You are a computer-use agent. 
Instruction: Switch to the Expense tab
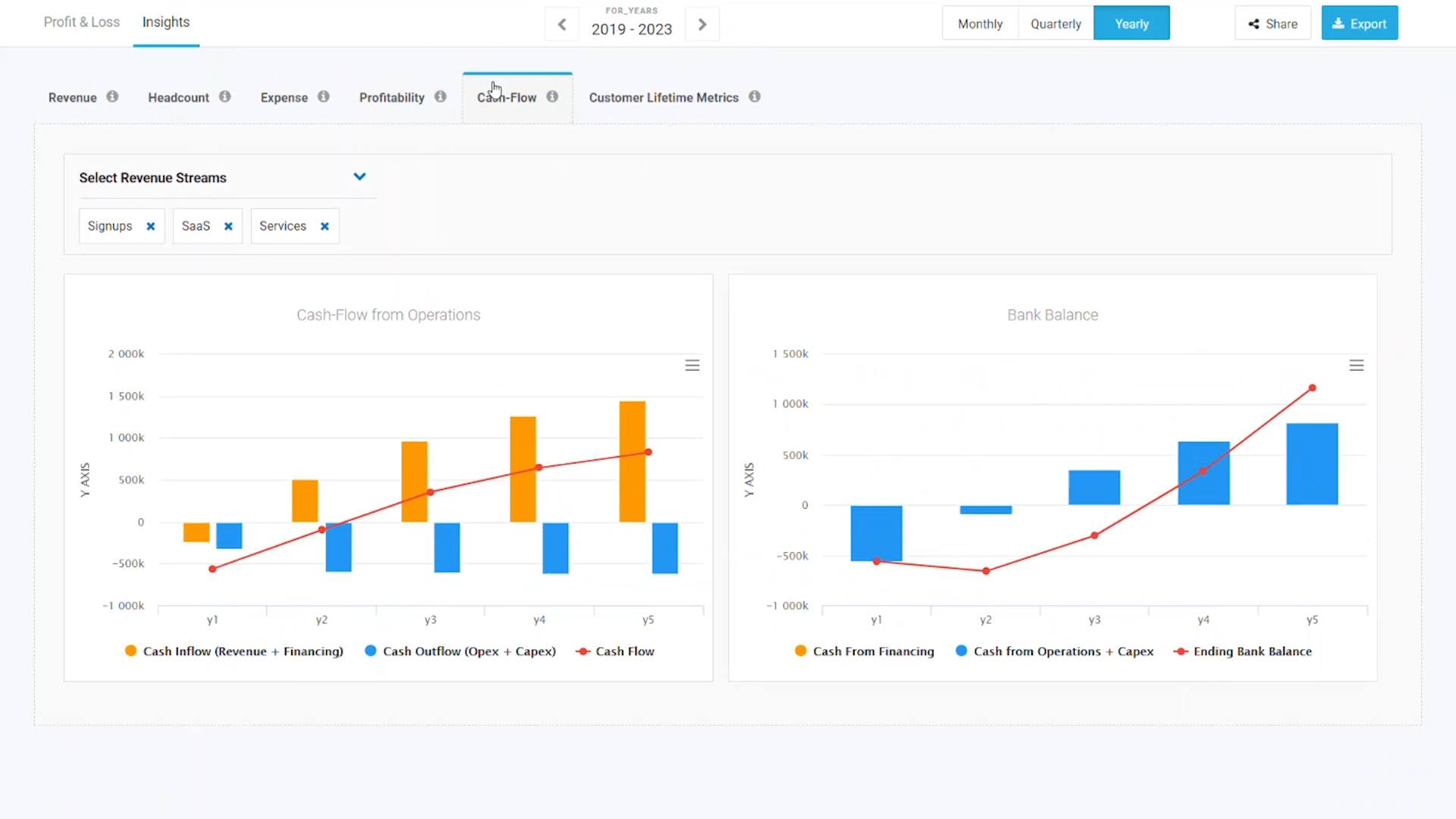coord(284,97)
